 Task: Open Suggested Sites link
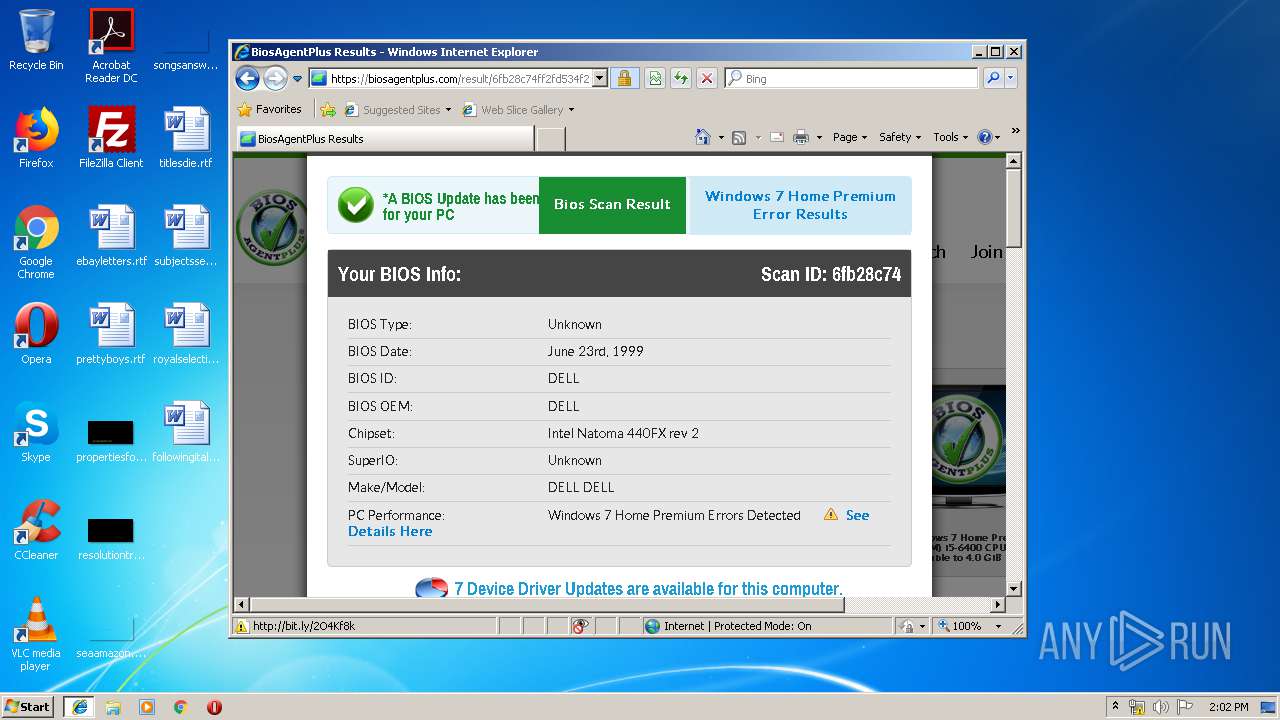click(x=398, y=110)
